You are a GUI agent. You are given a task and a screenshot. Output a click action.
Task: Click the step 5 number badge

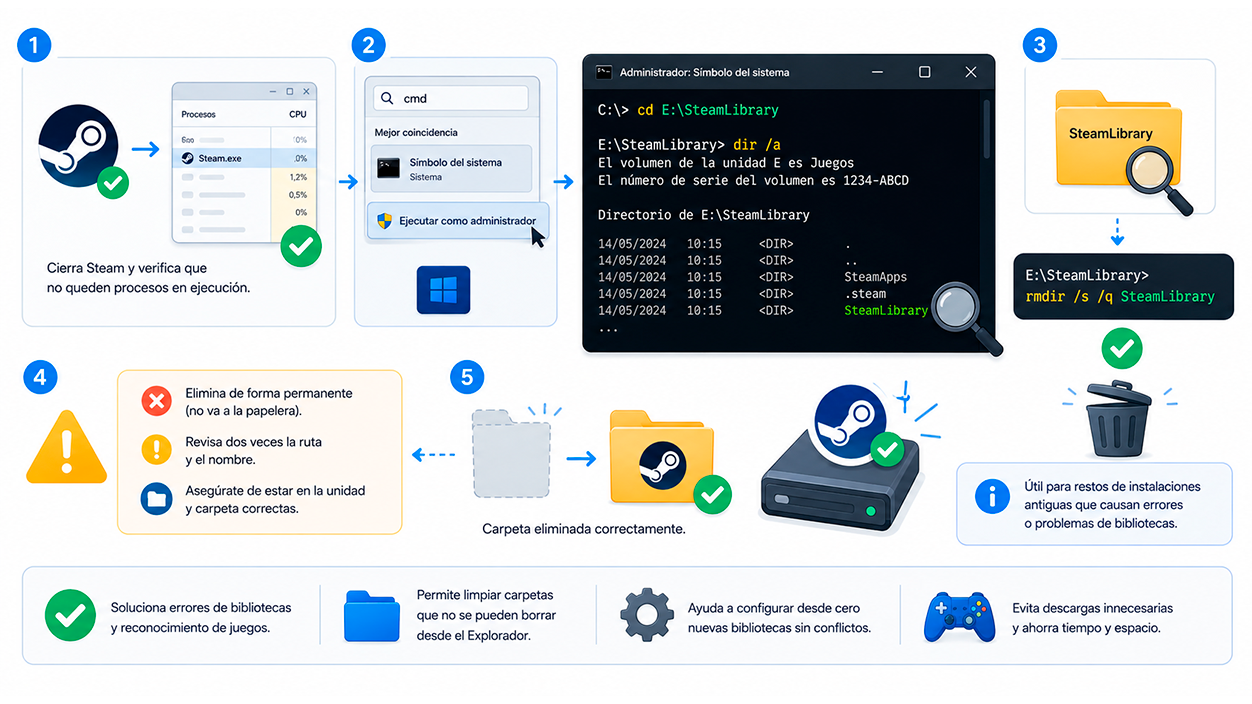coord(467,377)
